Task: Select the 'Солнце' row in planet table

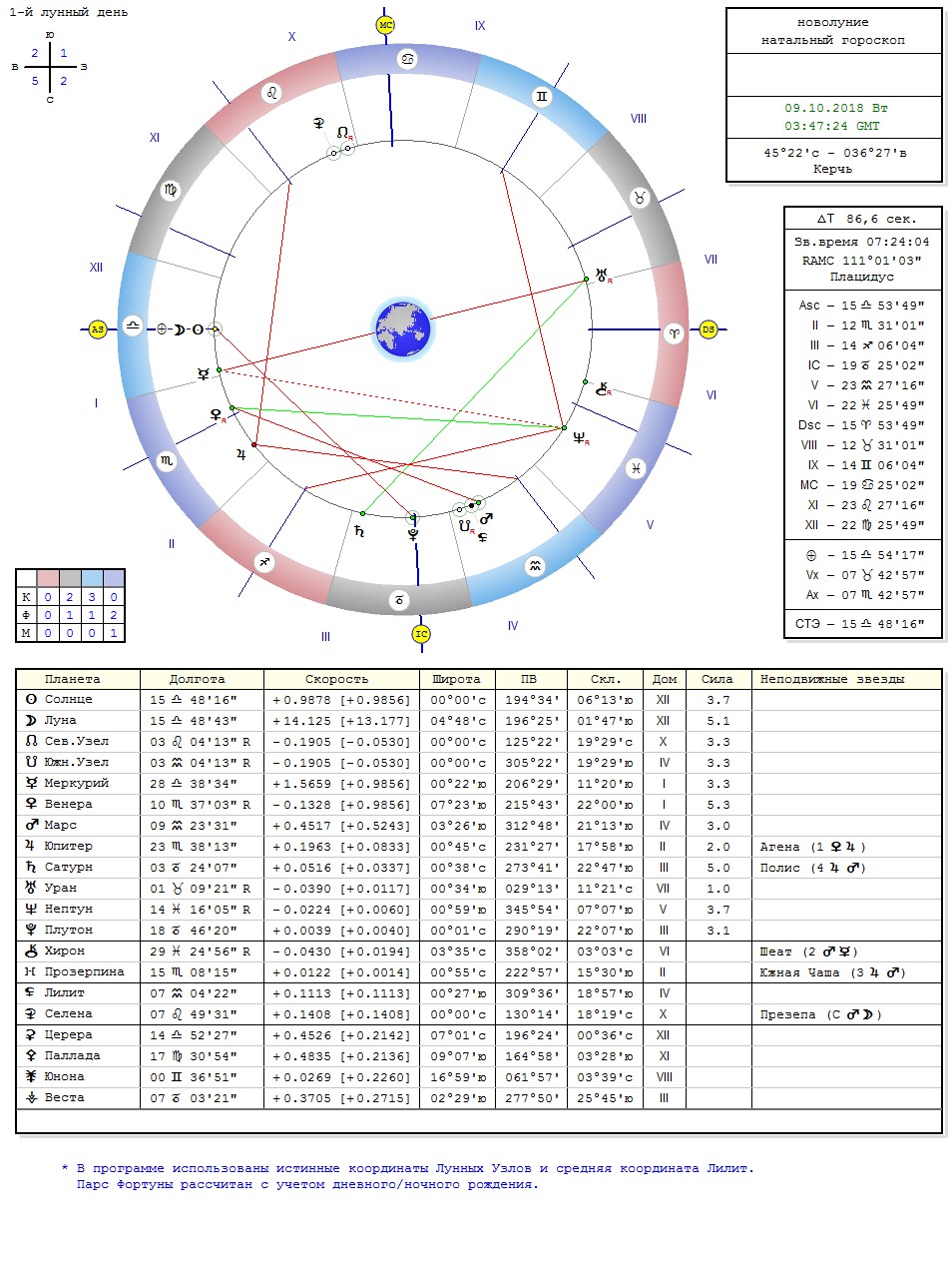Action: coord(69,700)
